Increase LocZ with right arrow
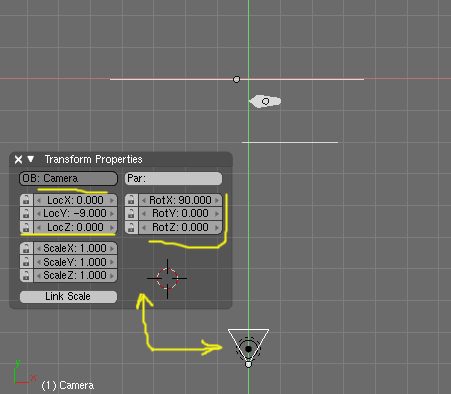The image size is (451, 394). coord(112,227)
